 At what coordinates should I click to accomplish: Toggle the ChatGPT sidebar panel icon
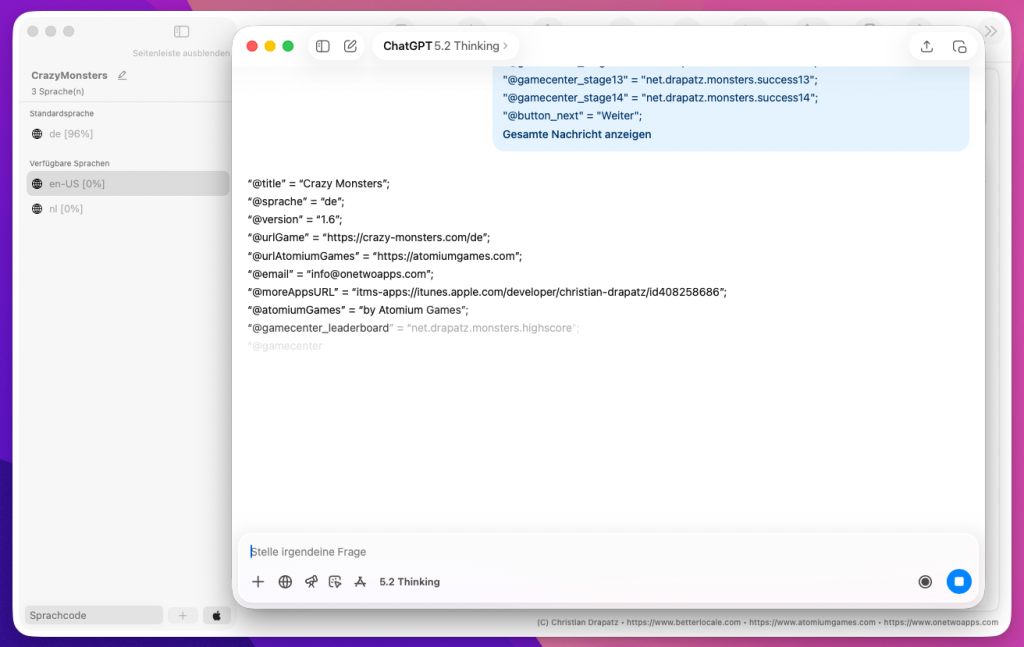pyautogui.click(x=322, y=46)
